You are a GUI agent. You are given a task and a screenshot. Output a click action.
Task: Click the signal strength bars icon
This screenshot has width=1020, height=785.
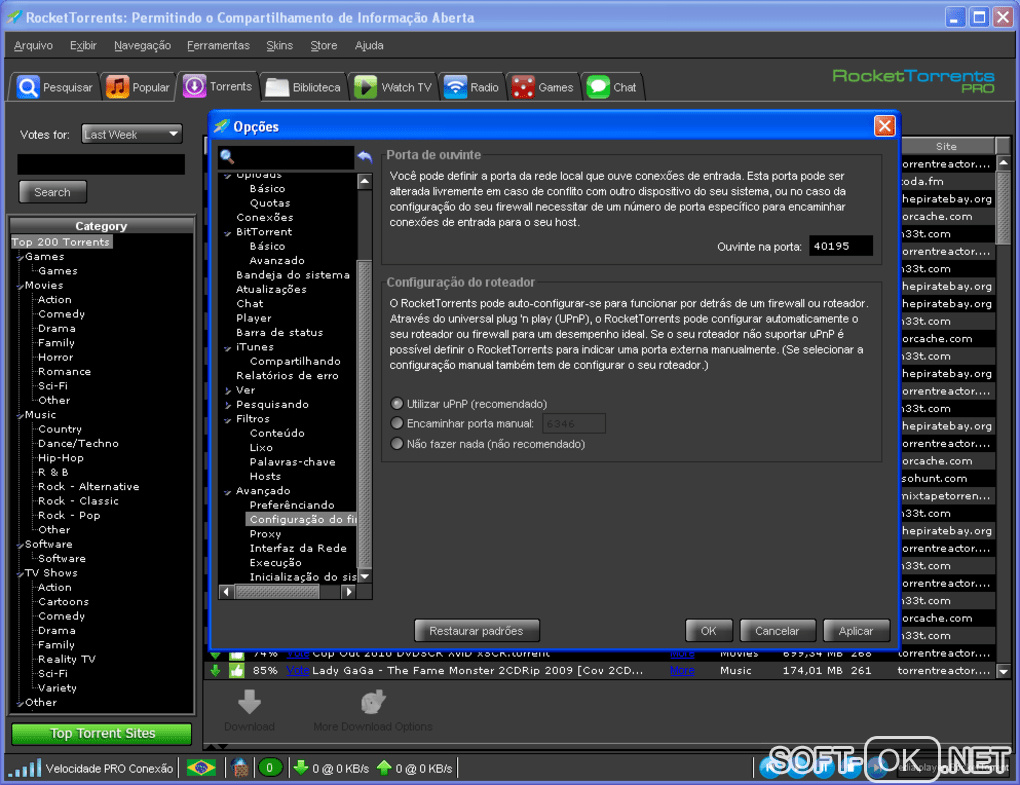tap(25, 768)
